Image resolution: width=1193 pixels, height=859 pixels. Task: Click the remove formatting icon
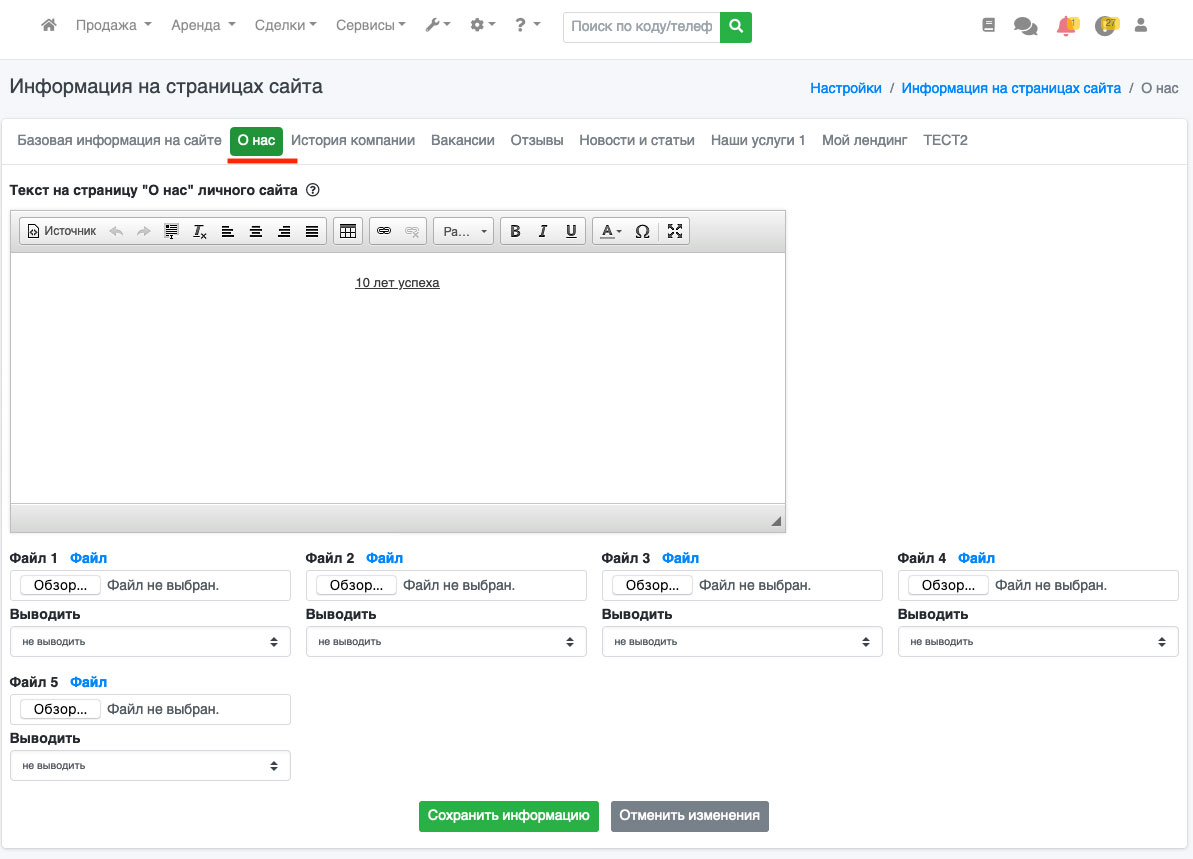click(x=200, y=231)
